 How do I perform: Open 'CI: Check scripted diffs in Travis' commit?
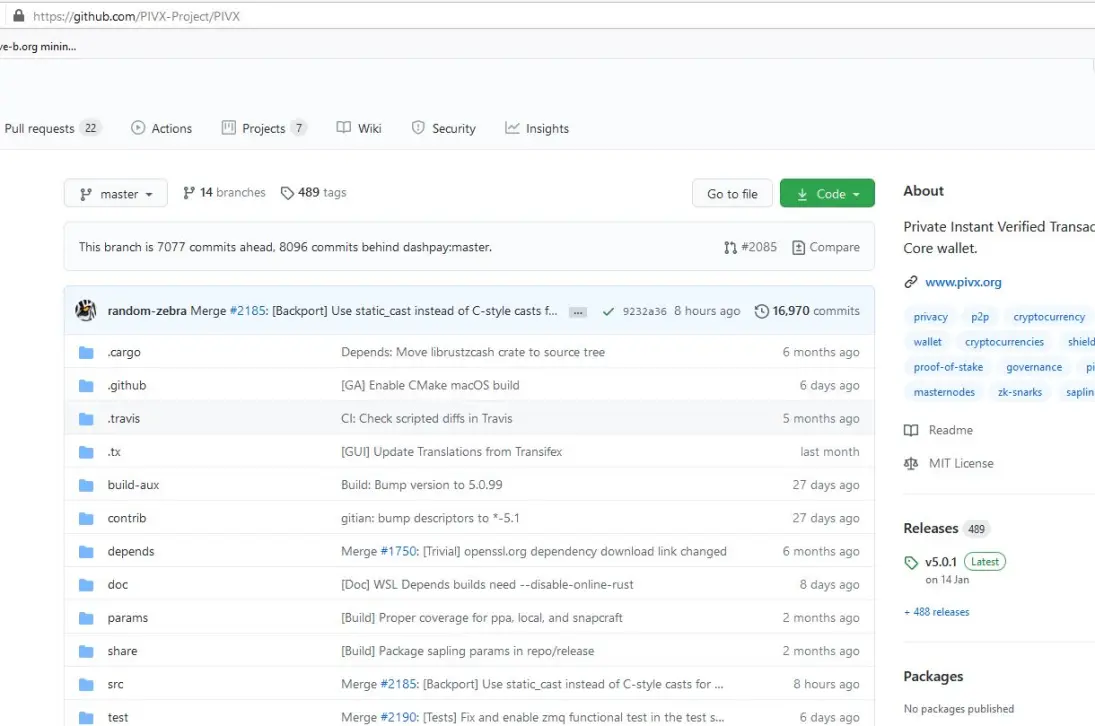pos(426,419)
